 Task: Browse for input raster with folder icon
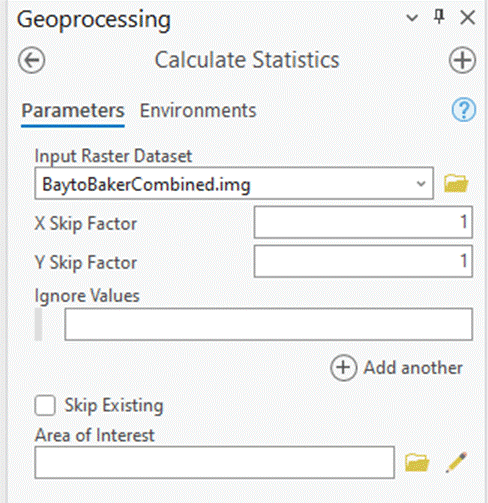coord(456,183)
